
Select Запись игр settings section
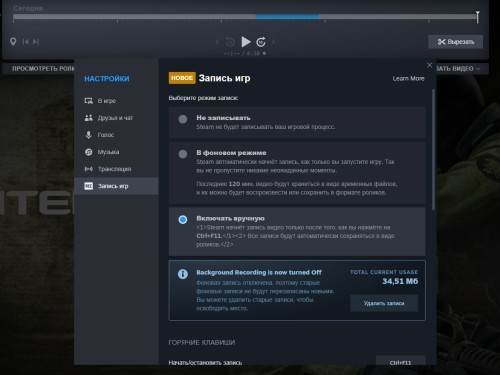[116, 186]
